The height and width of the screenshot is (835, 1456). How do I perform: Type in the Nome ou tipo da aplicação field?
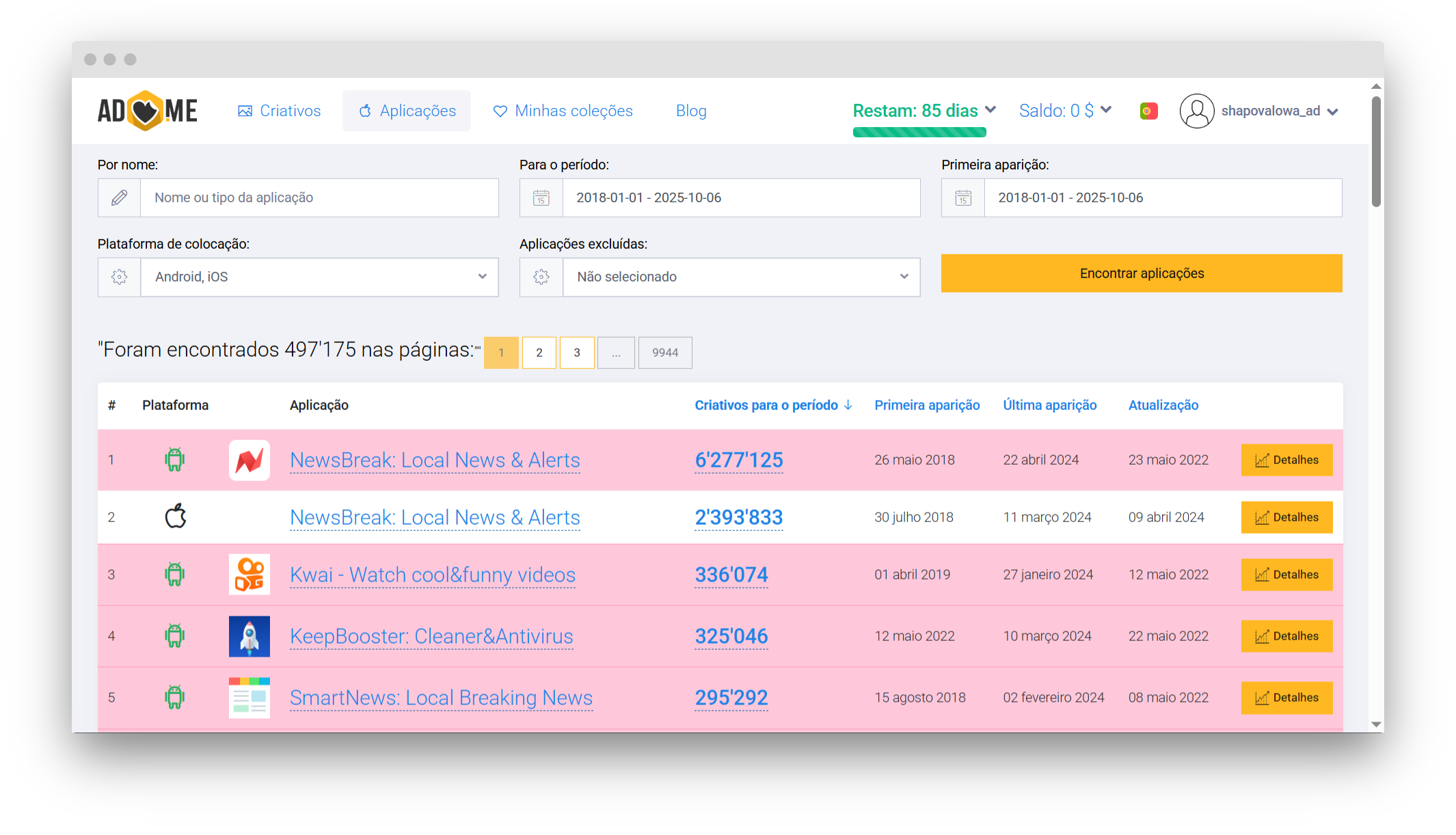point(319,198)
